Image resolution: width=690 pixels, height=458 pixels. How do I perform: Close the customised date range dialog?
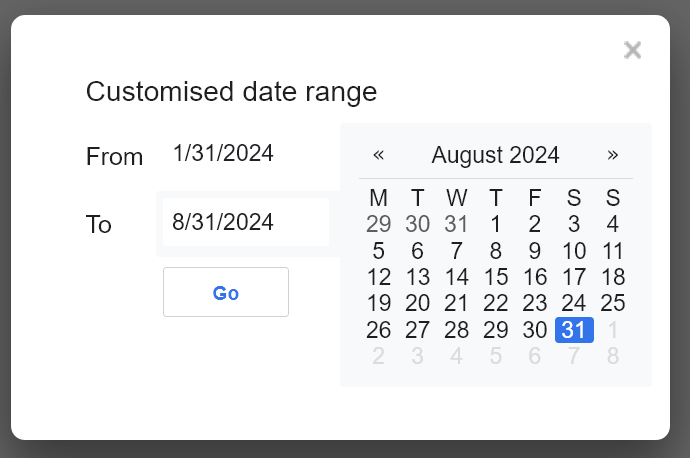632,50
